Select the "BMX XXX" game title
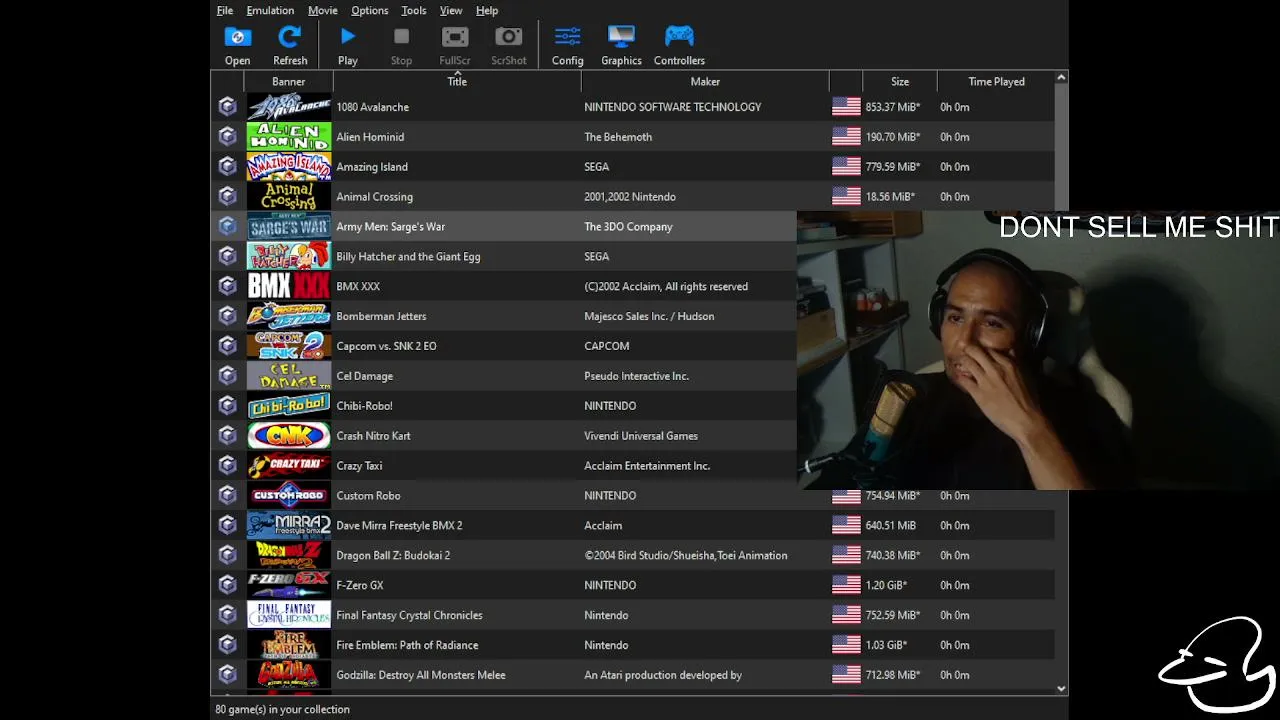1280x720 pixels. (x=358, y=287)
